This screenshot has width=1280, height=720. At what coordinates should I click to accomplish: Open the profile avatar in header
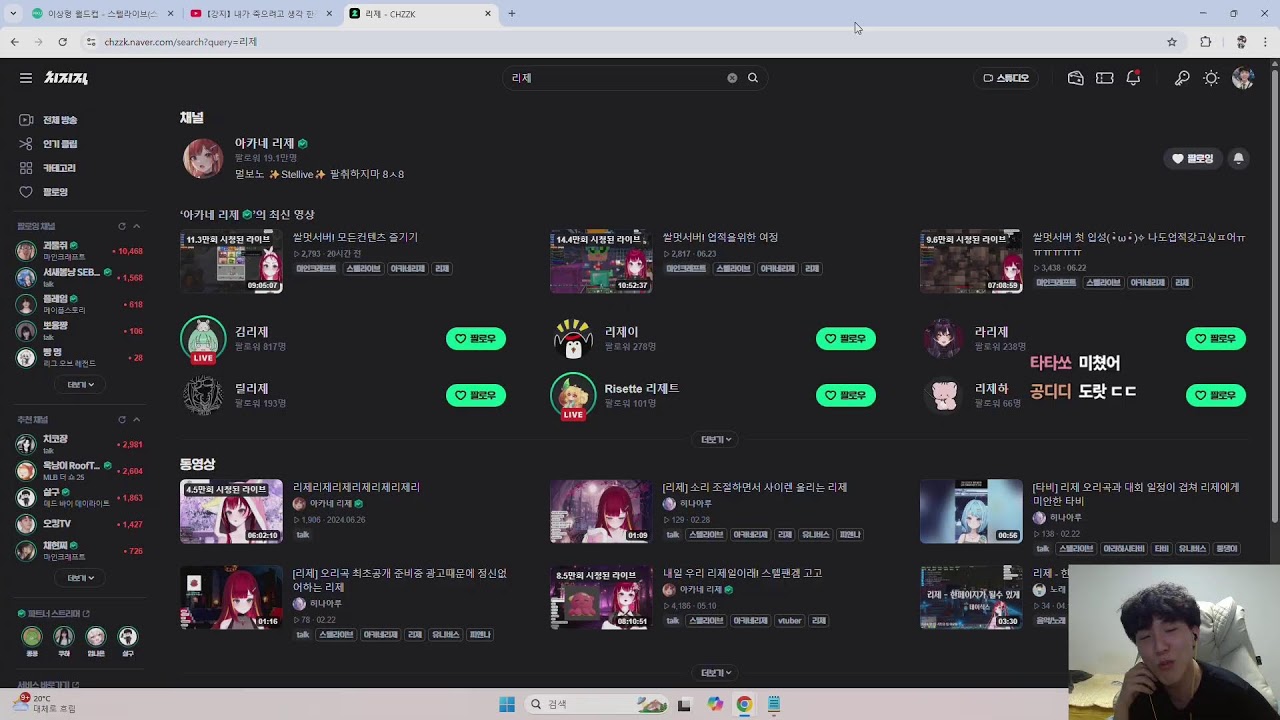pos(1243,78)
